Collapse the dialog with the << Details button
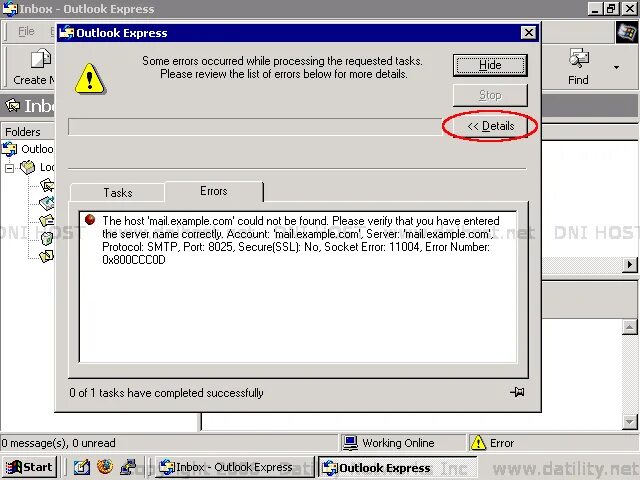Image resolution: width=640 pixels, height=480 pixels. (x=490, y=126)
